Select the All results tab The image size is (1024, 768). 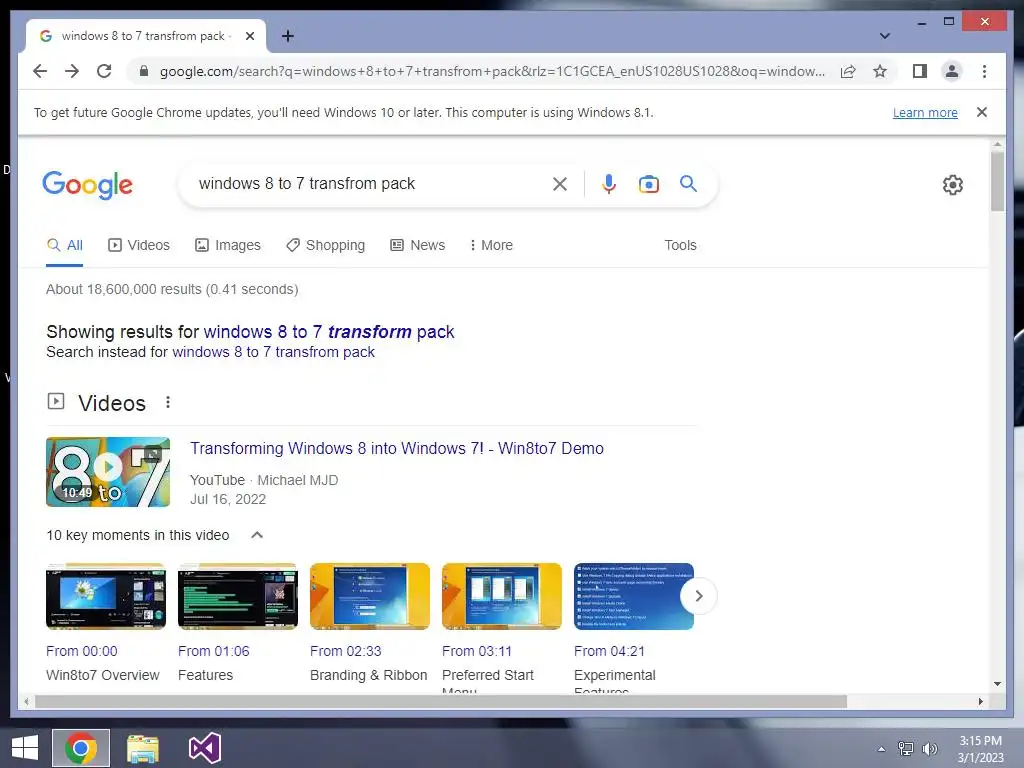click(x=65, y=246)
